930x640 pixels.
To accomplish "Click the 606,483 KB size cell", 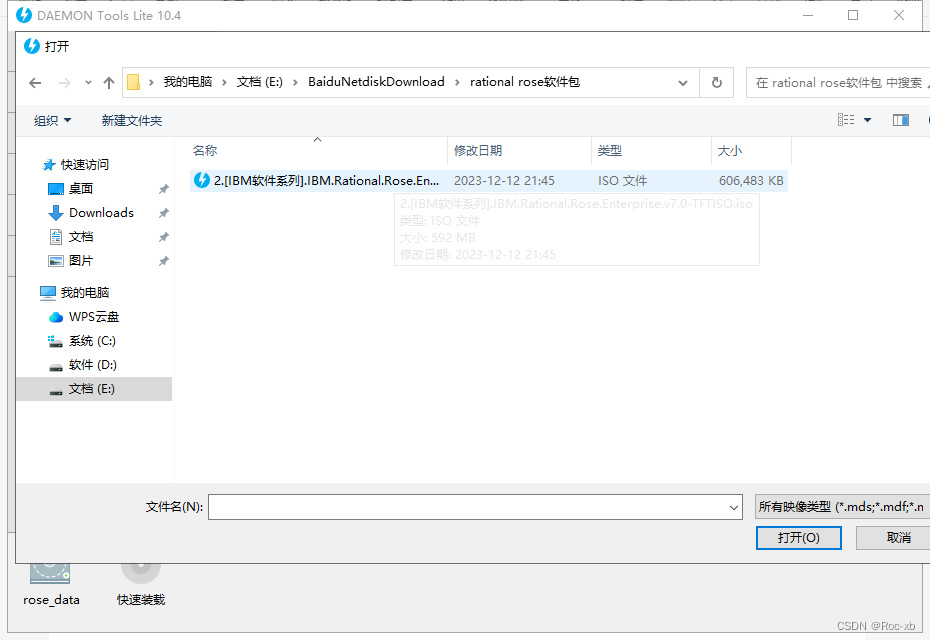I will pos(751,180).
